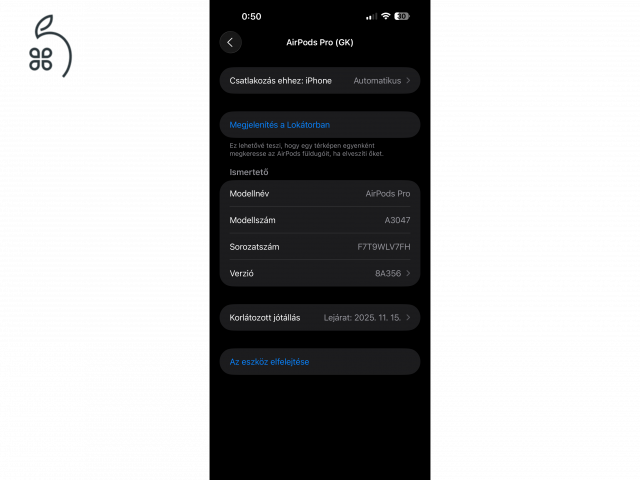The width and height of the screenshot is (640, 480).
Task: Tap the clock showing 0:50
Action: 251,17
